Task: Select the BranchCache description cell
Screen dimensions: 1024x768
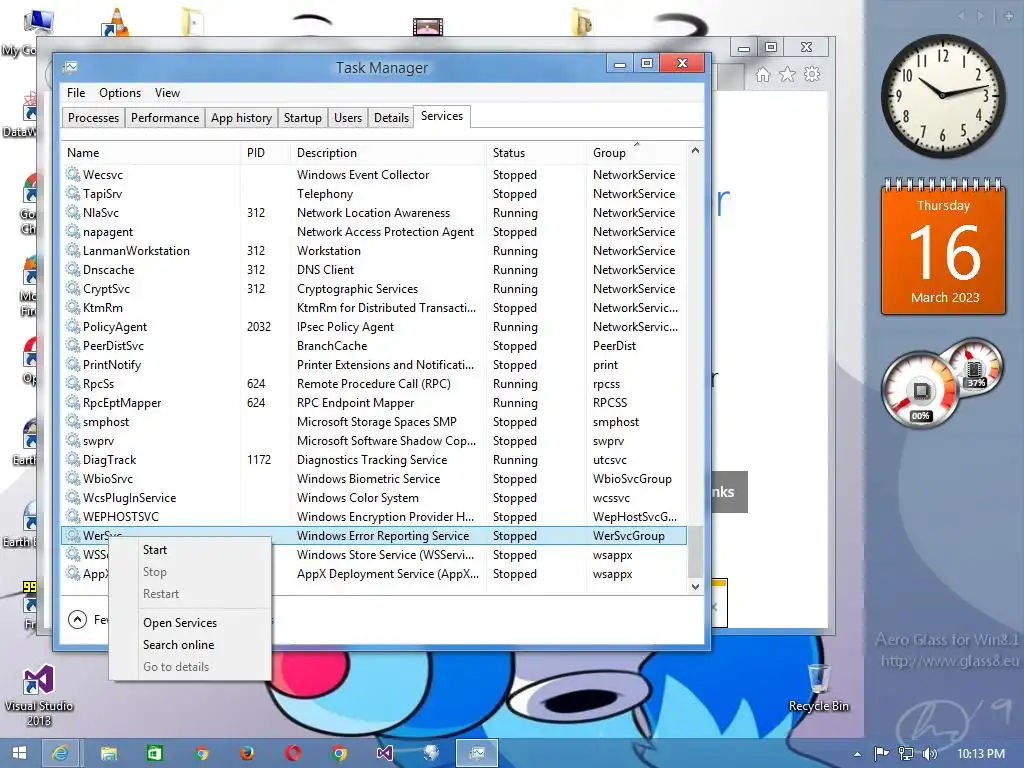Action: [x=332, y=345]
